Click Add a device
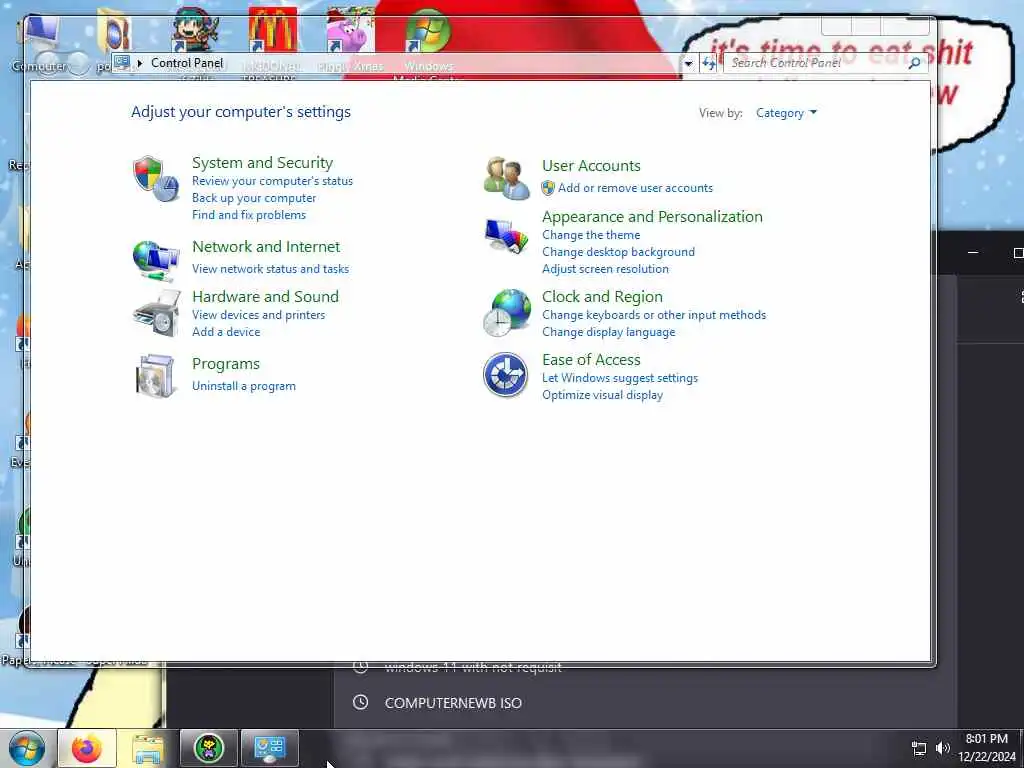This screenshot has width=1024, height=768. (226, 332)
